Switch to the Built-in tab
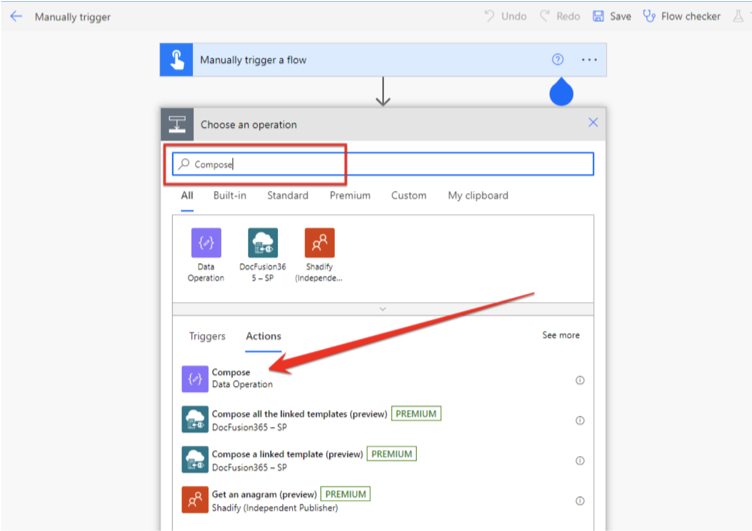Screen dimensions: 752x531 230,196
